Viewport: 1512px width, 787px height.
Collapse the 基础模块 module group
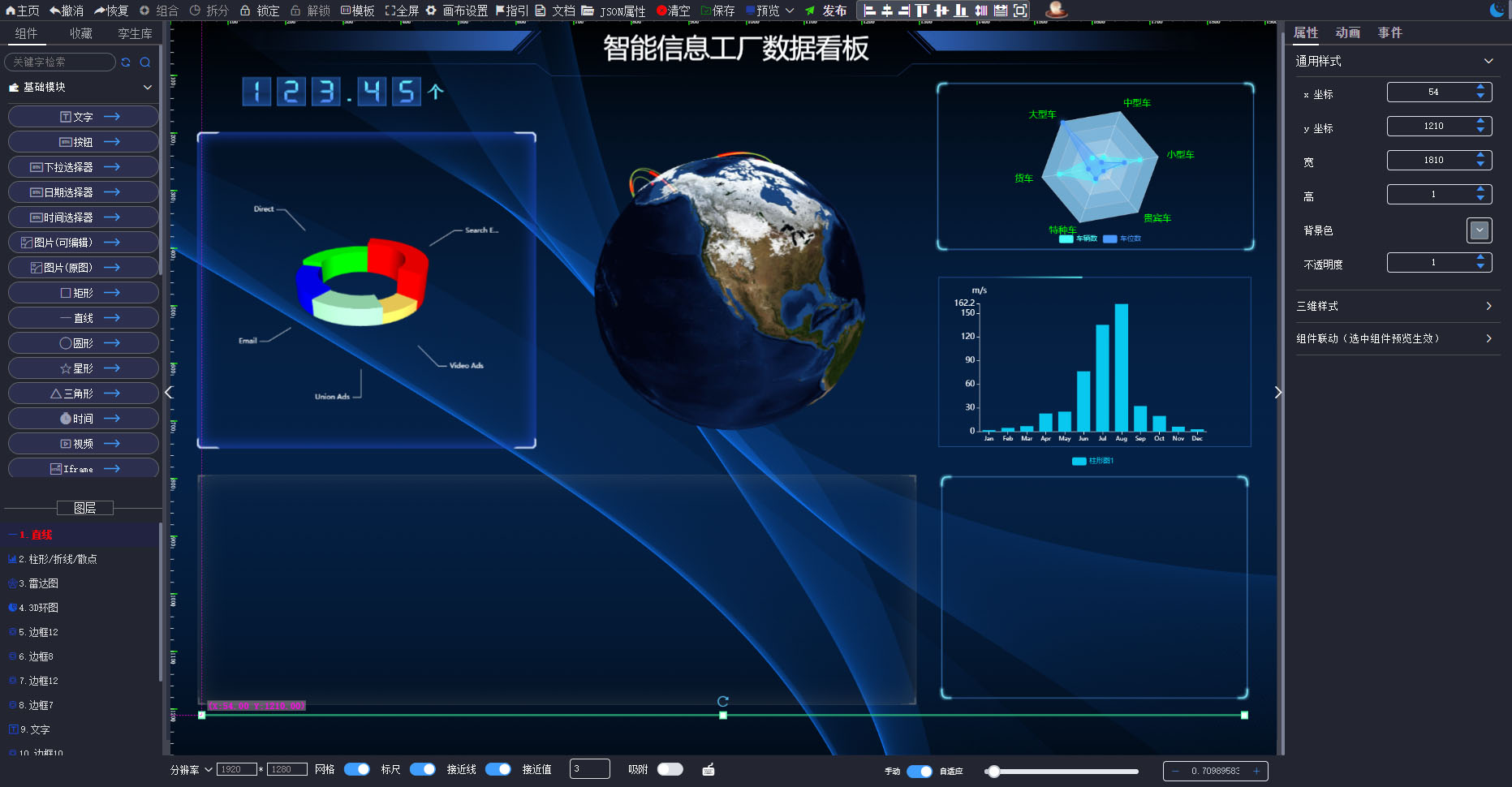(147, 87)
